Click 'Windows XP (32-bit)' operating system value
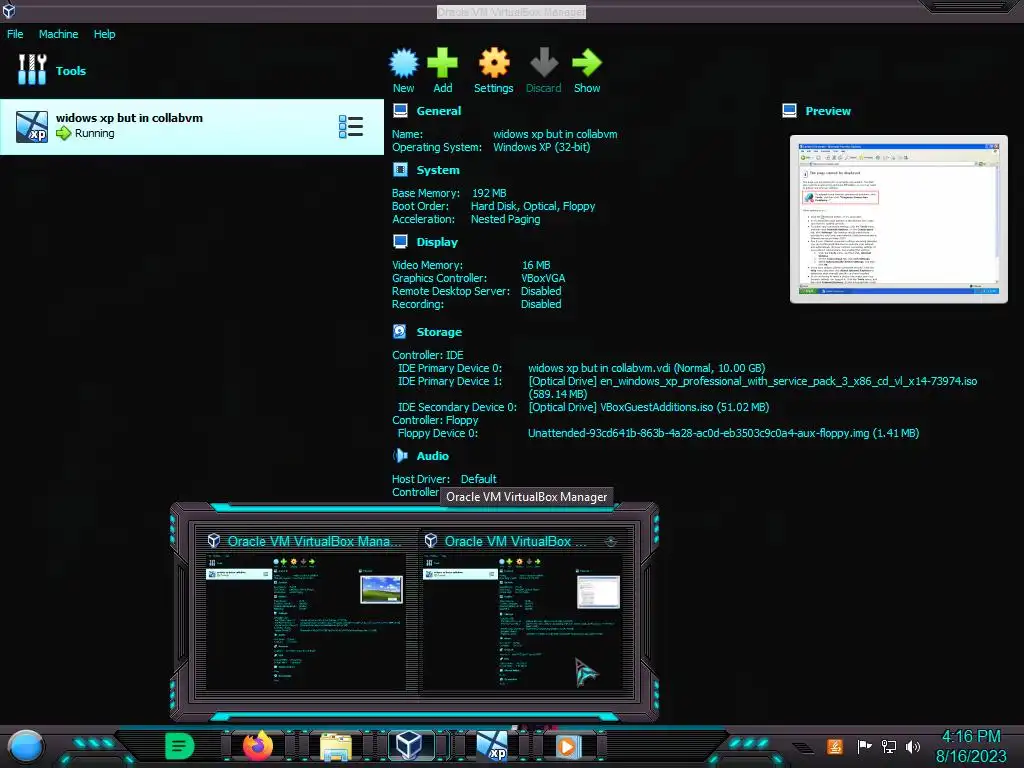 click(x=541, y=148)
